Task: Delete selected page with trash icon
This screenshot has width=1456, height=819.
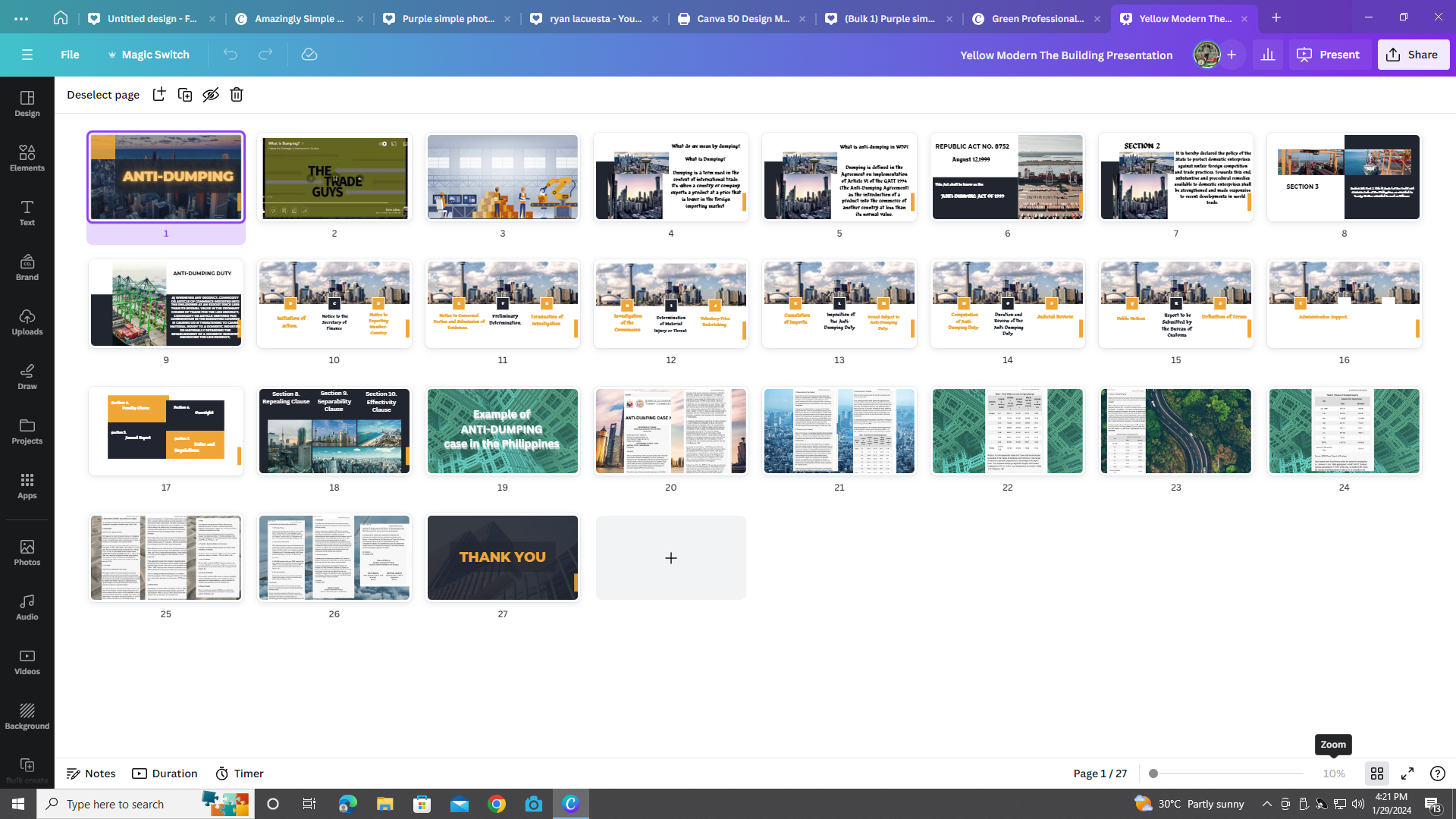Action: click(x=237, y=94)
